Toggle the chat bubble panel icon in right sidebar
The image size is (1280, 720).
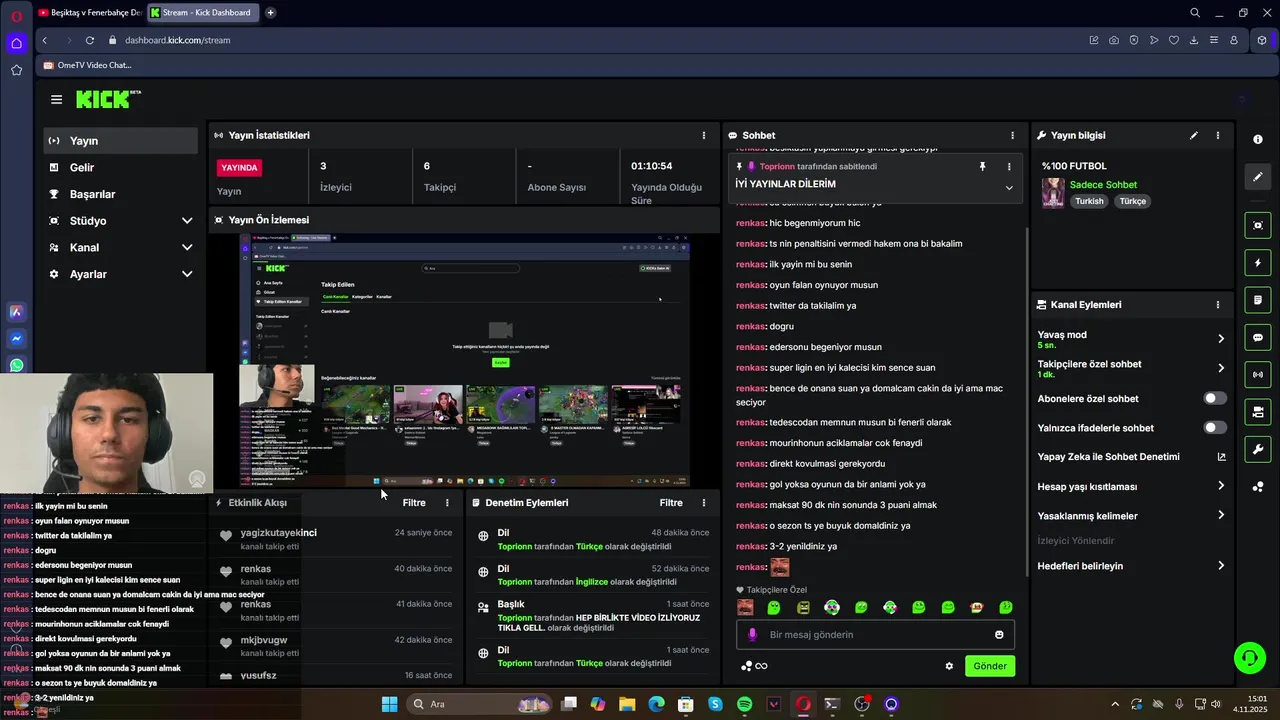(x=1258, y=337)
